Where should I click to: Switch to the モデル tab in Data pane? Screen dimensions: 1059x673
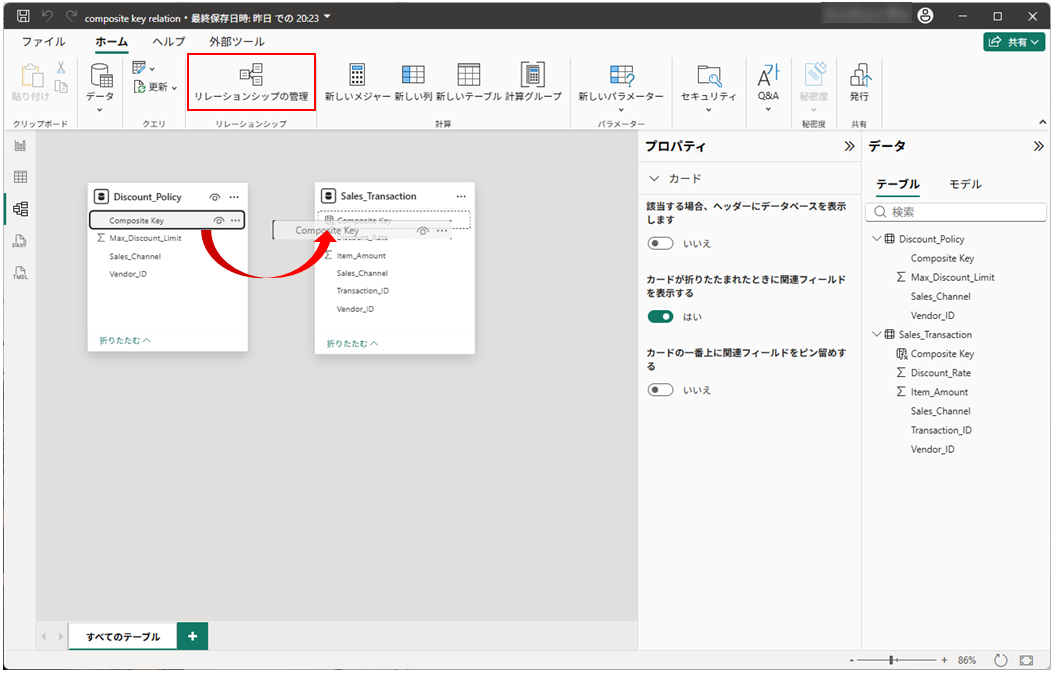click(x=965, y=184)
